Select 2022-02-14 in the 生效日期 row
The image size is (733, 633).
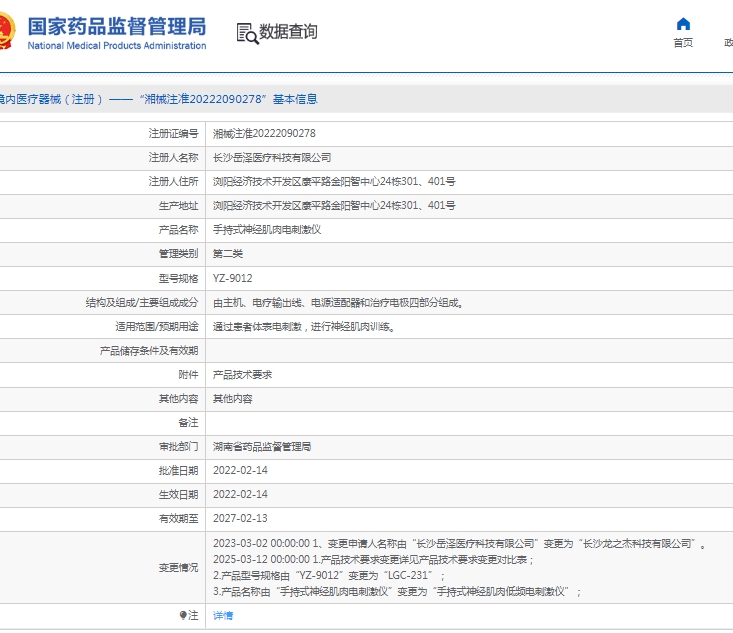point(240,494)
